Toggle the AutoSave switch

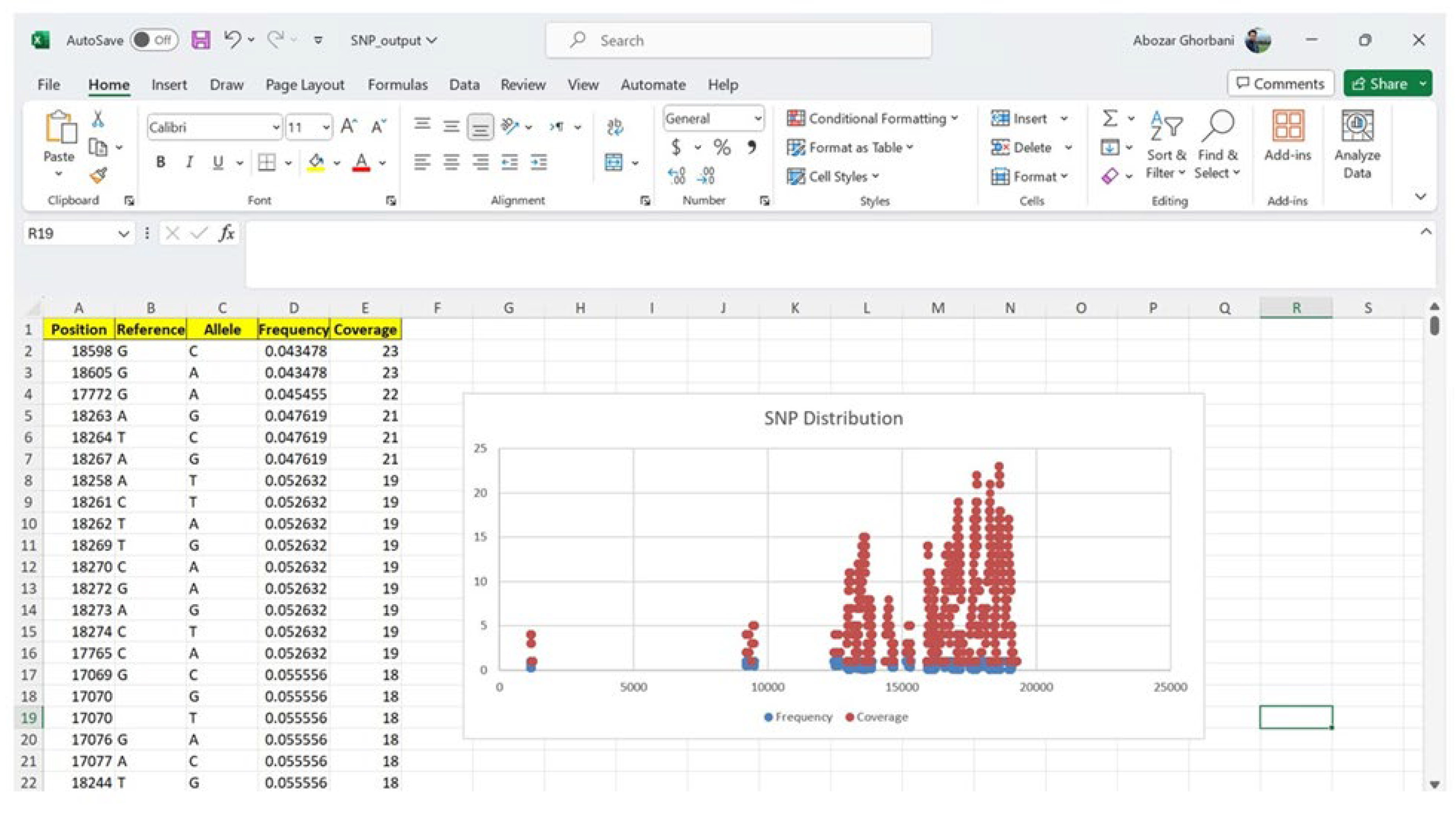tap(154, 40)
